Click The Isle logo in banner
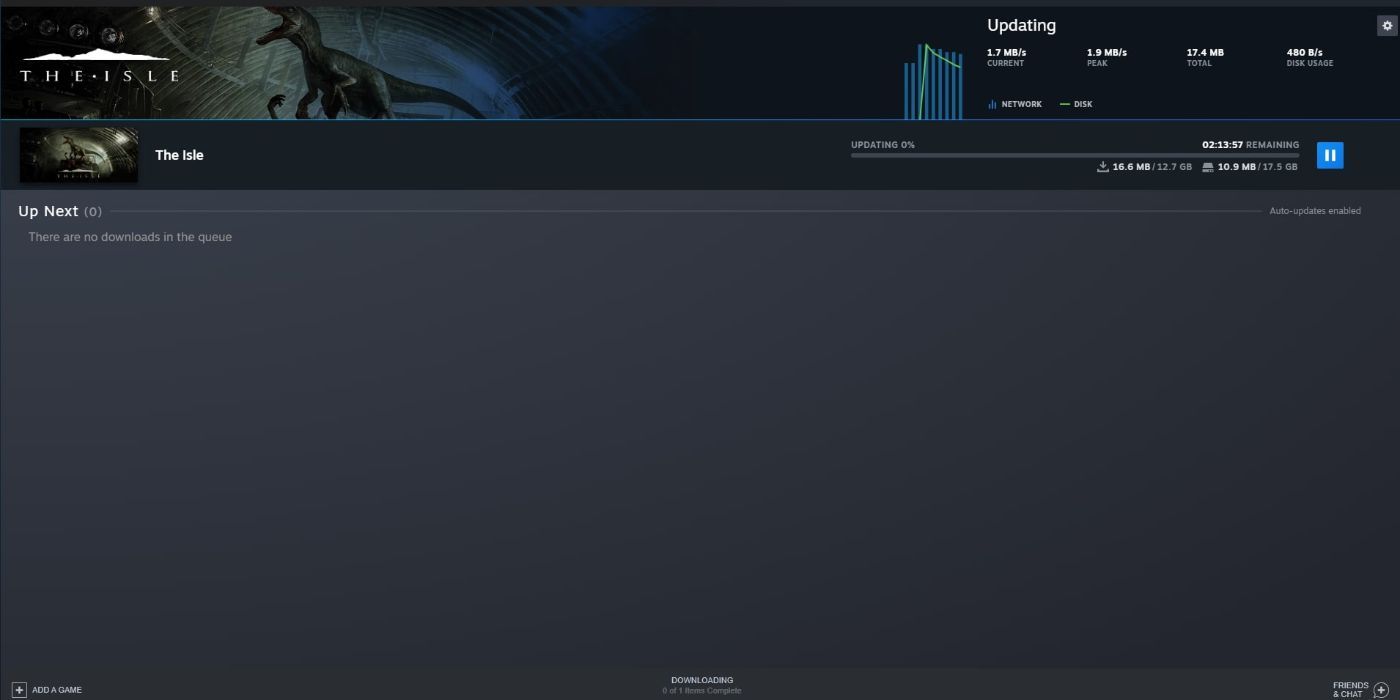 pyautogui.click(x=100, y=67)
